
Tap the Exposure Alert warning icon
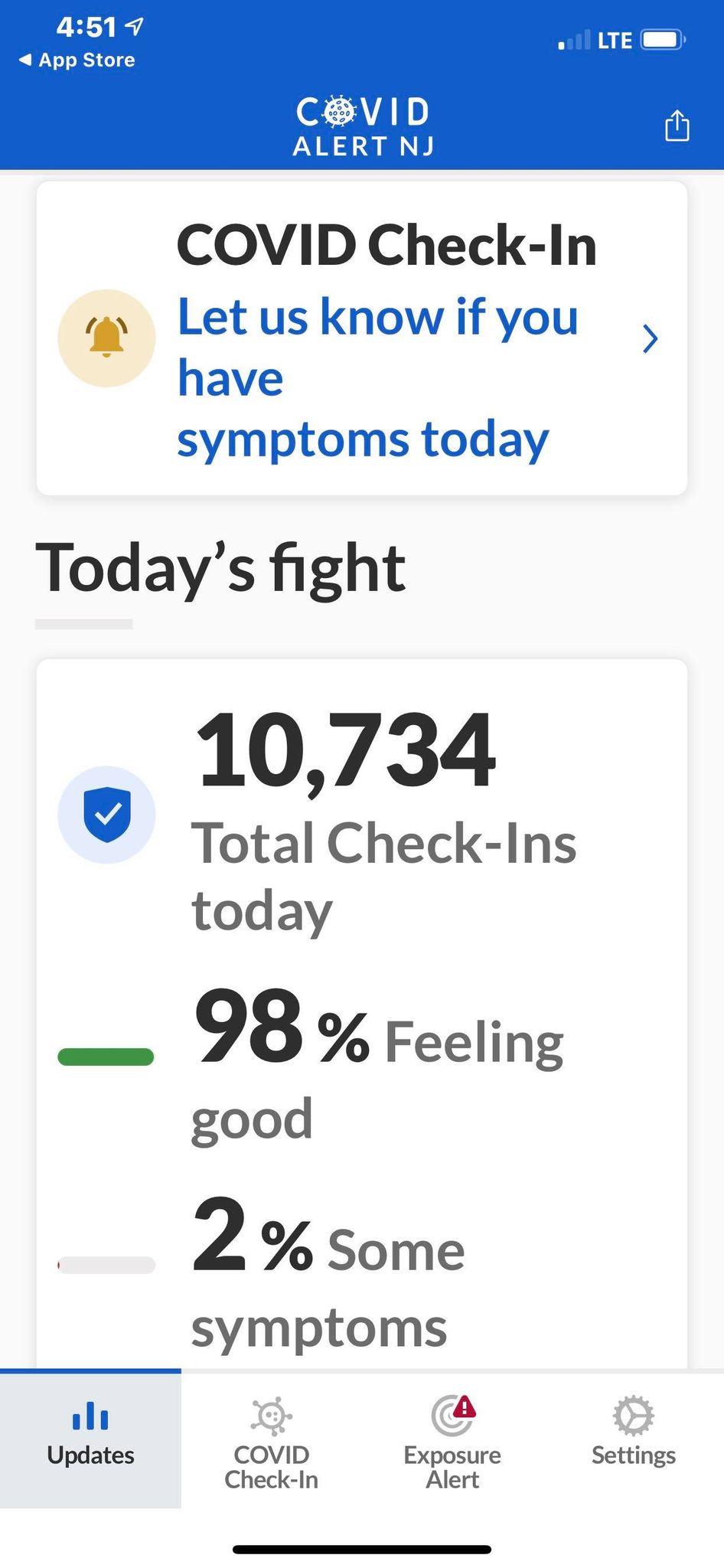point(453,1415)
